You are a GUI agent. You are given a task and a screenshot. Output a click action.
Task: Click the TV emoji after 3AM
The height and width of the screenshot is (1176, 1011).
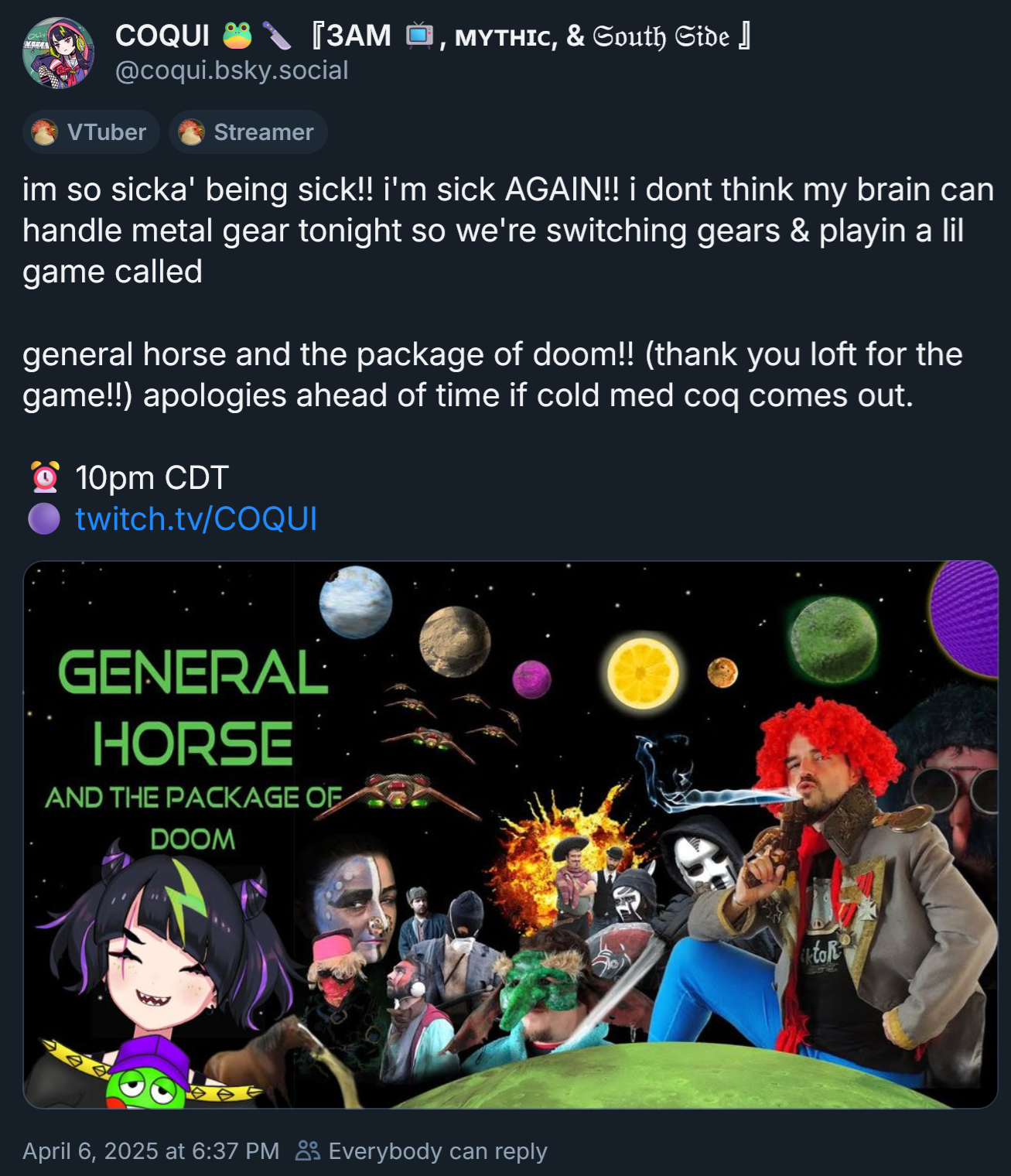419,36
